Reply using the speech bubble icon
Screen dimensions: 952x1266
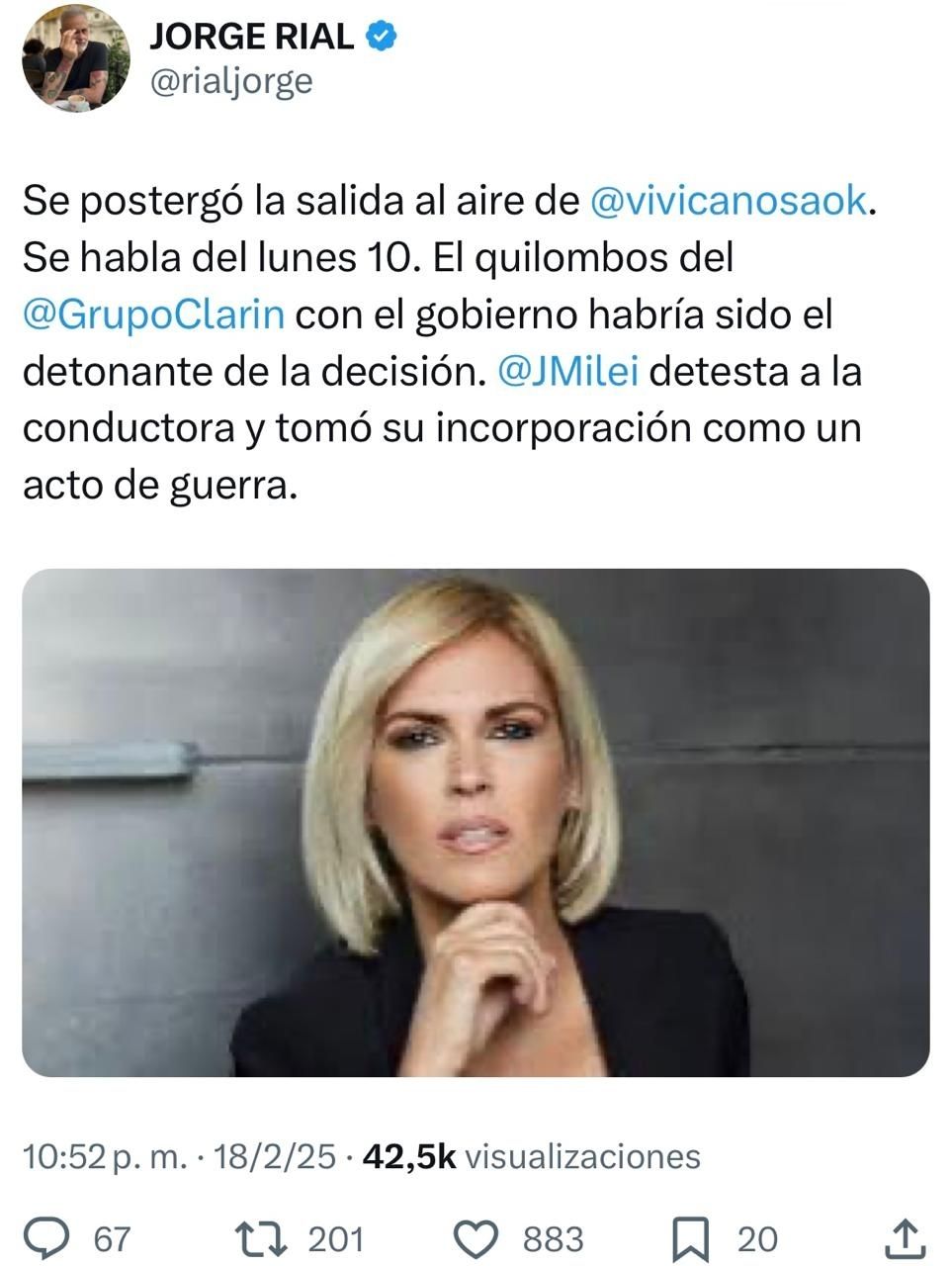click(x=46, y=1238)
